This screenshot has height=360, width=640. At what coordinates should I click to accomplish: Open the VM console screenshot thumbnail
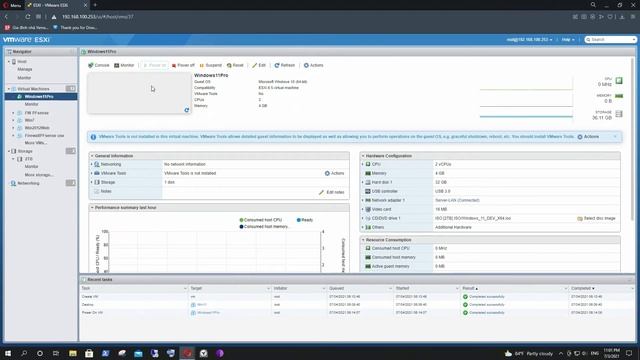[139, 93]
